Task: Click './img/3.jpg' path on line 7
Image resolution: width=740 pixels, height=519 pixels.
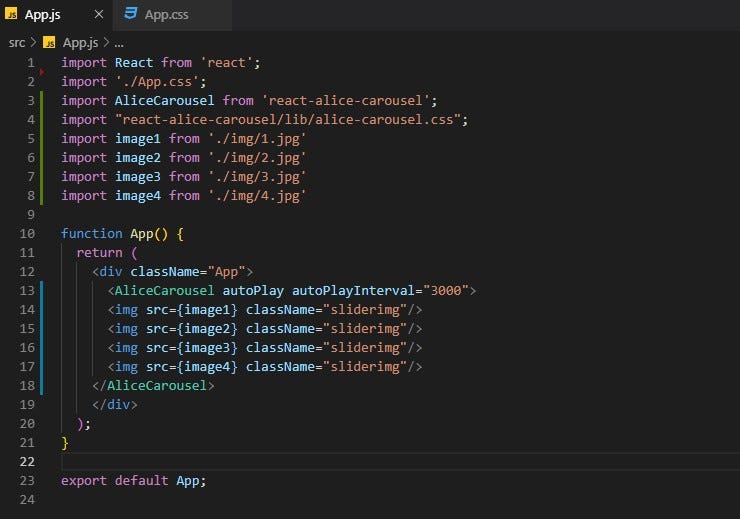Action: click(257, 176)
